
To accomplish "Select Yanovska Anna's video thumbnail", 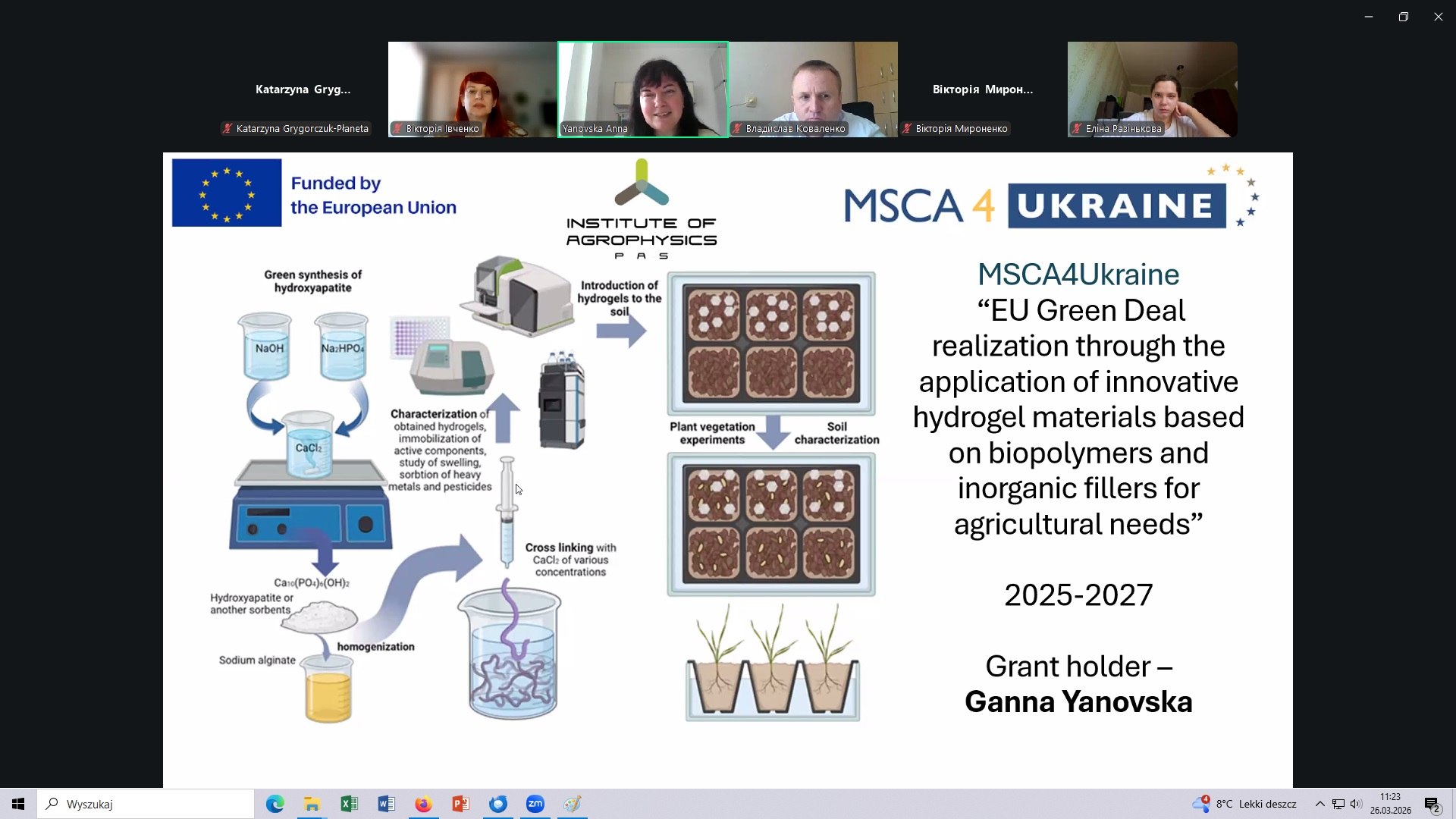I will click(643, 89).
